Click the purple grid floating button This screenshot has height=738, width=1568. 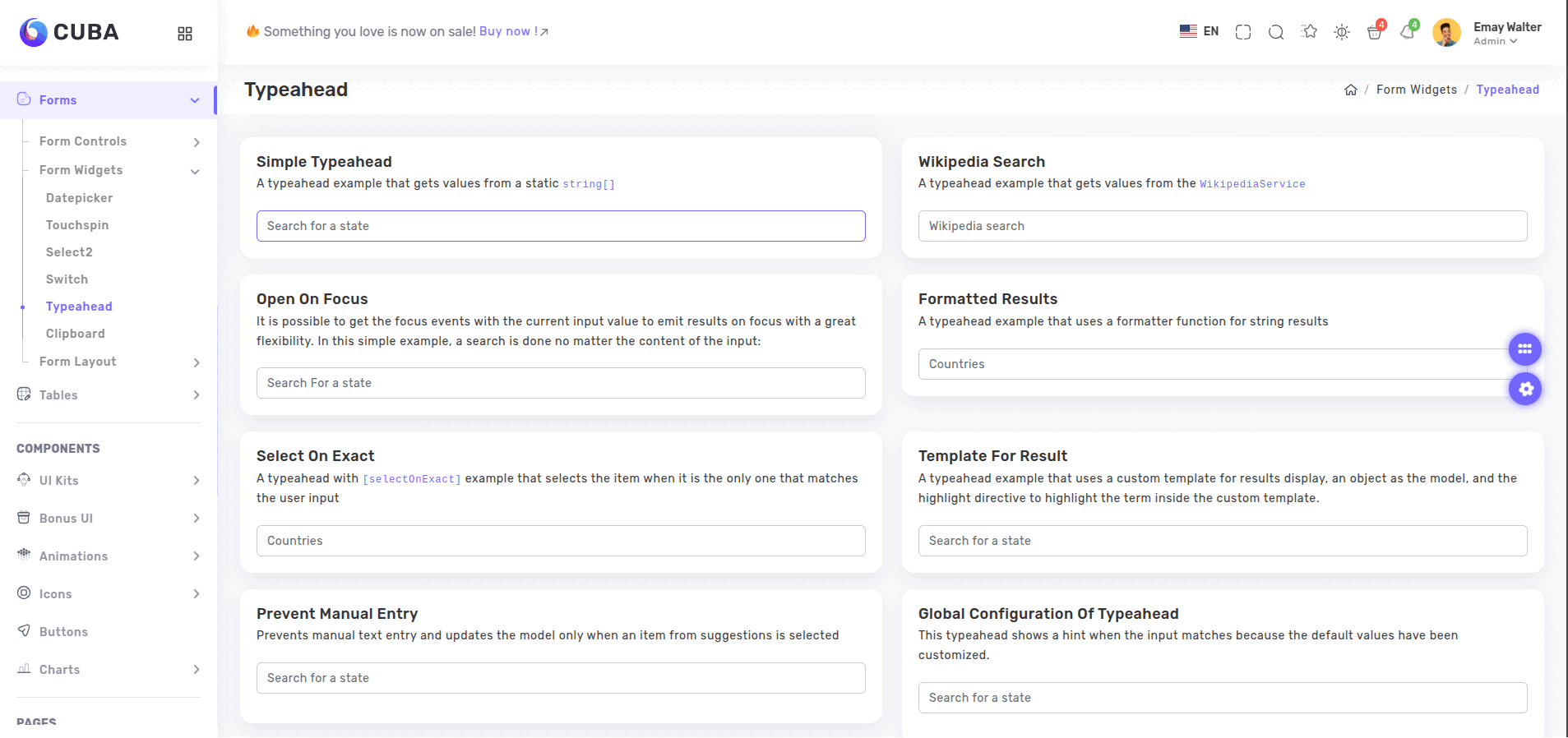tap(1524, 349)
